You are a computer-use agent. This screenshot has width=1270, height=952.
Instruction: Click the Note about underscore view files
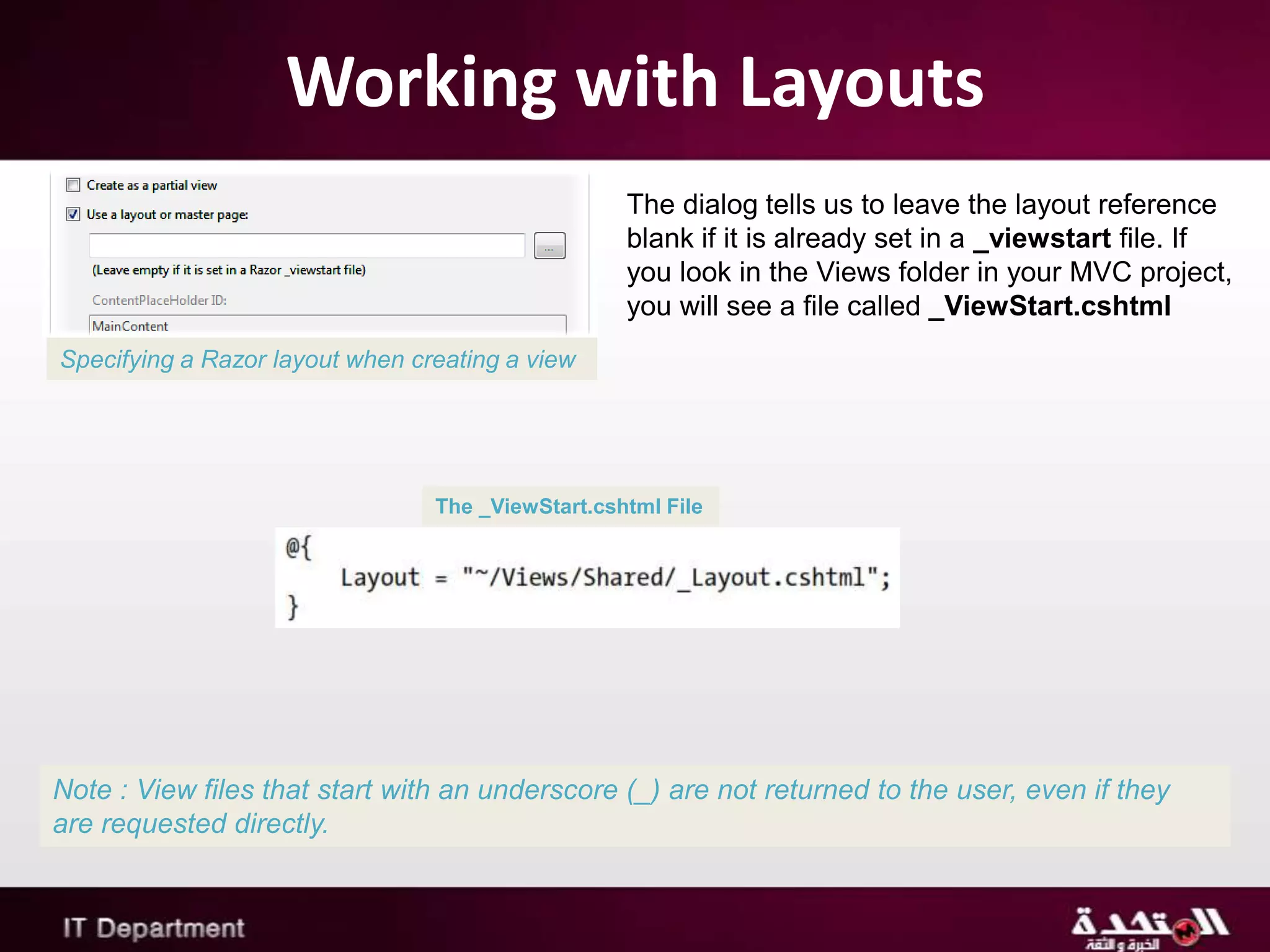point(635,806)
